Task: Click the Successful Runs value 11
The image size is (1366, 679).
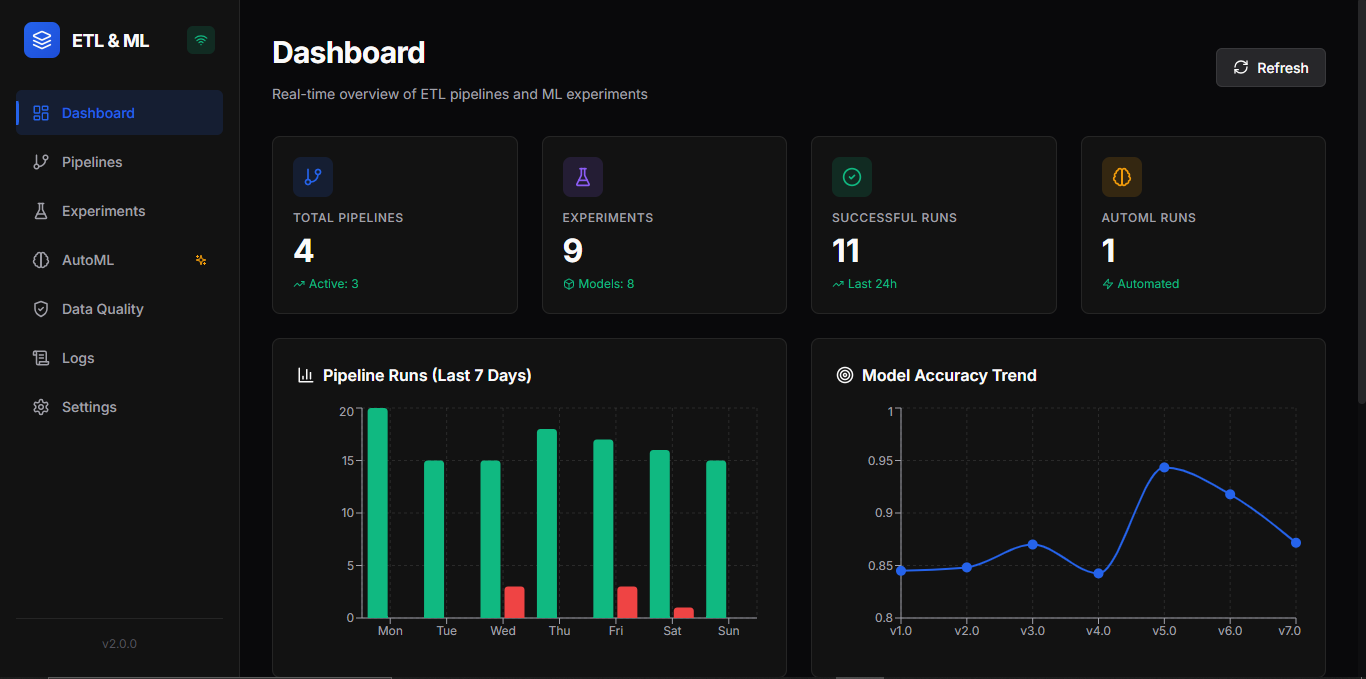Action: point(846,250)
